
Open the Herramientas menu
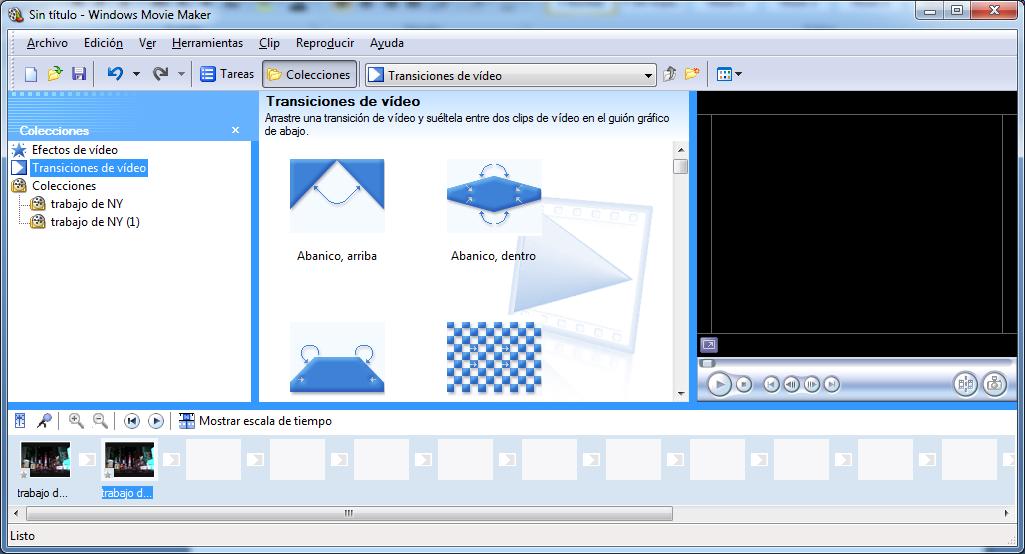tap(207, 43)
